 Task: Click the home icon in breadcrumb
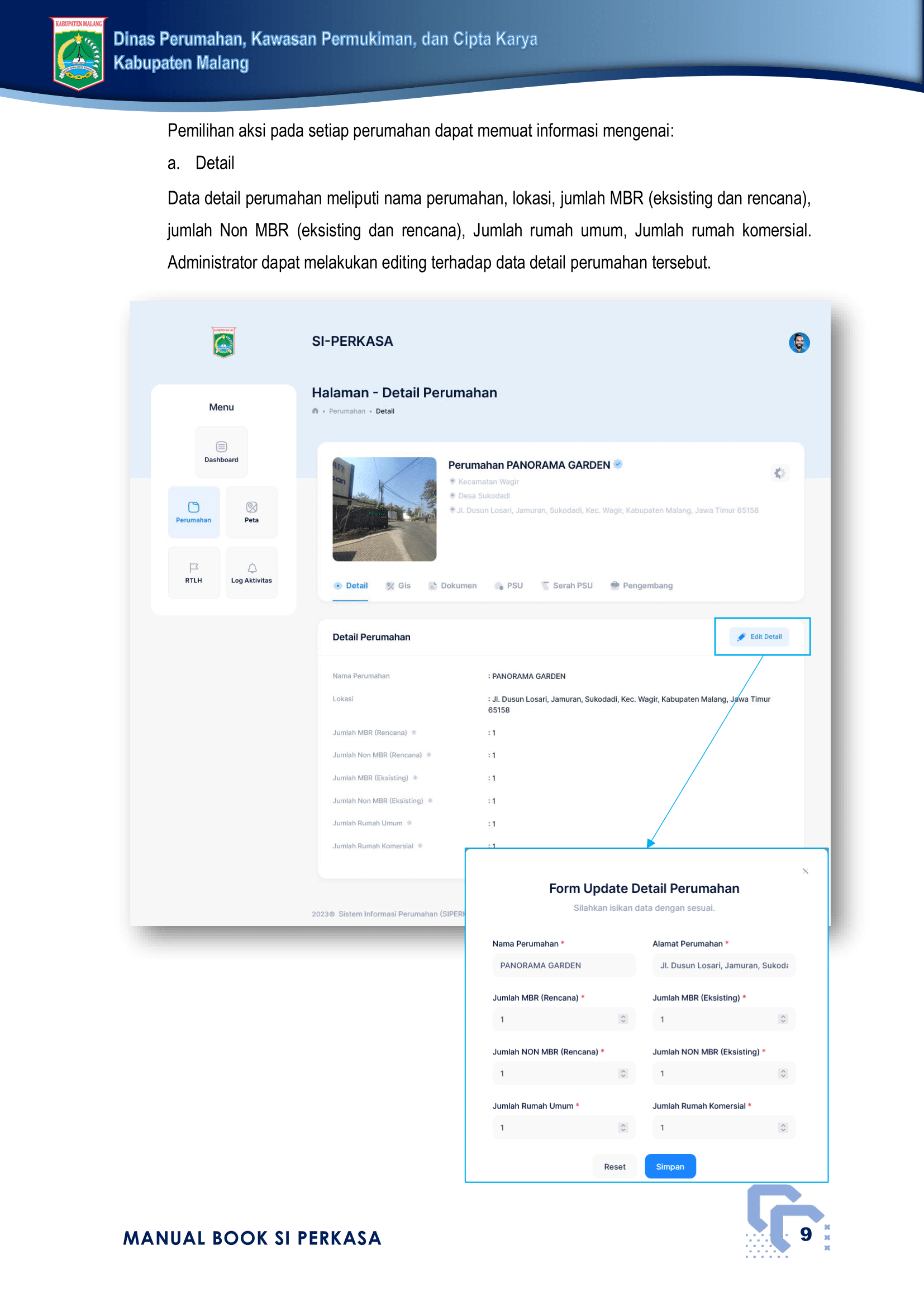click(315, 411)
